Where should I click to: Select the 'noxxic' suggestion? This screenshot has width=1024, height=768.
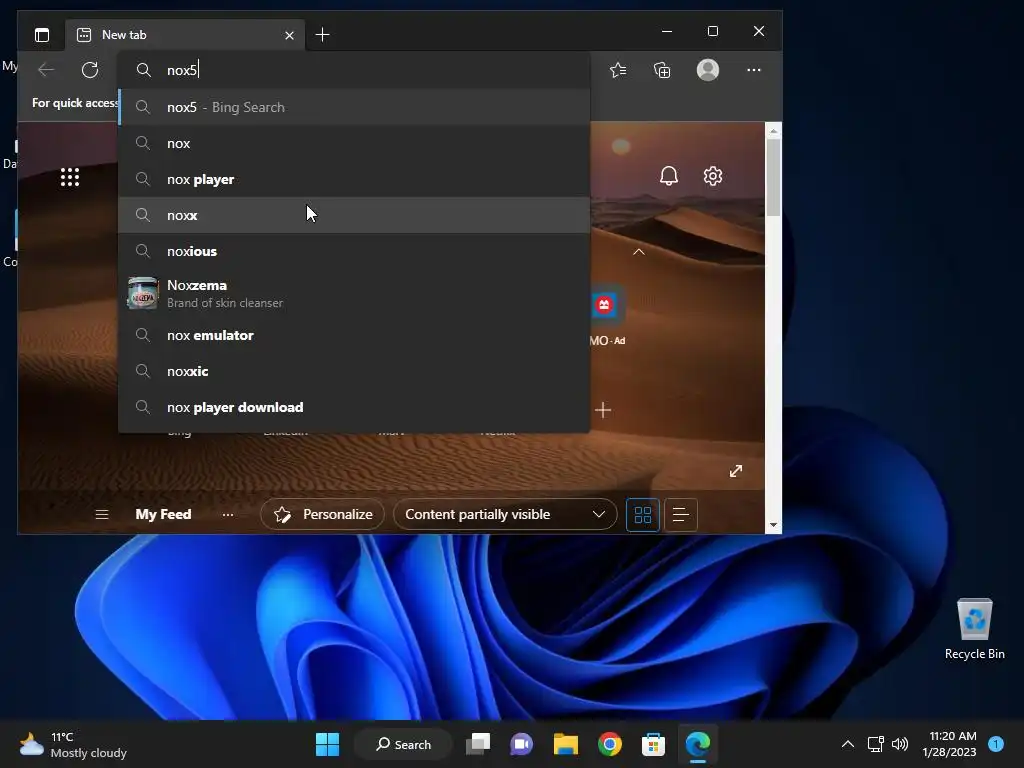click(x=354, y=371)
